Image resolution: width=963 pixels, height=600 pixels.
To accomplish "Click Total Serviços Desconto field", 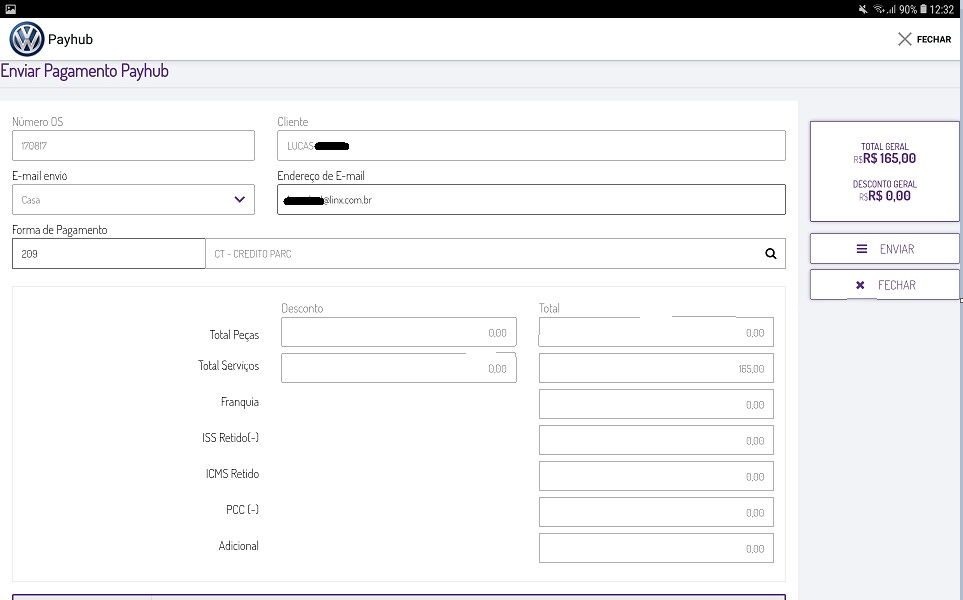I will point(399,368).
